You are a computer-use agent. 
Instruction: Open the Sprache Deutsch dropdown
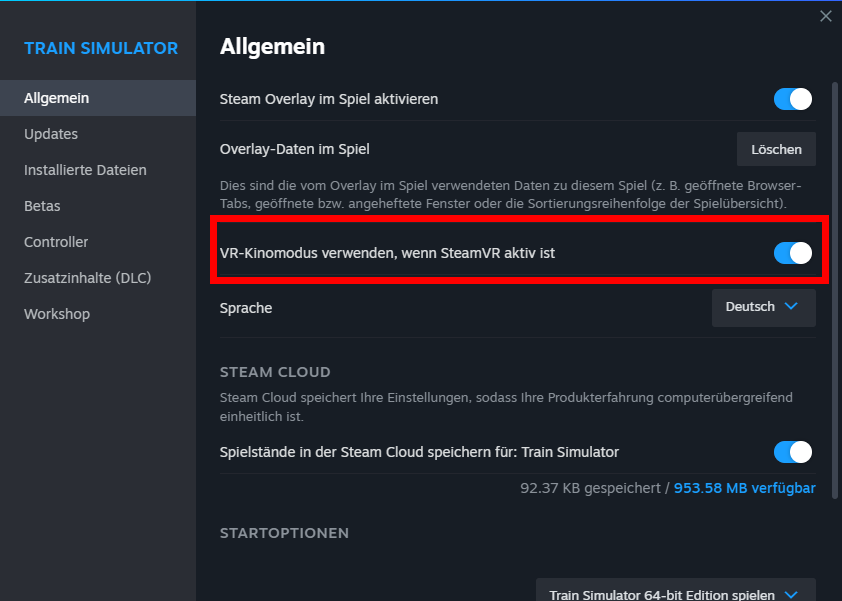763,307
